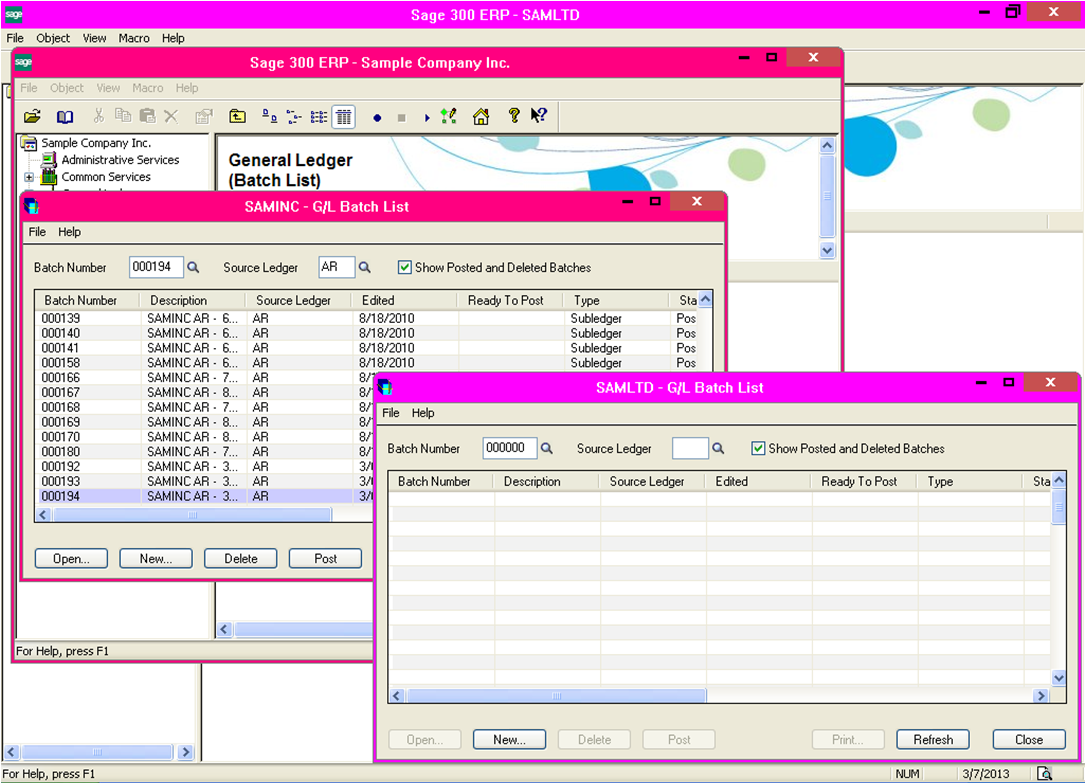The width and height of the screenshot is (1087, 783).
Task: Click Open... button in SAMINC Batch List
Action: click(71, 558)
